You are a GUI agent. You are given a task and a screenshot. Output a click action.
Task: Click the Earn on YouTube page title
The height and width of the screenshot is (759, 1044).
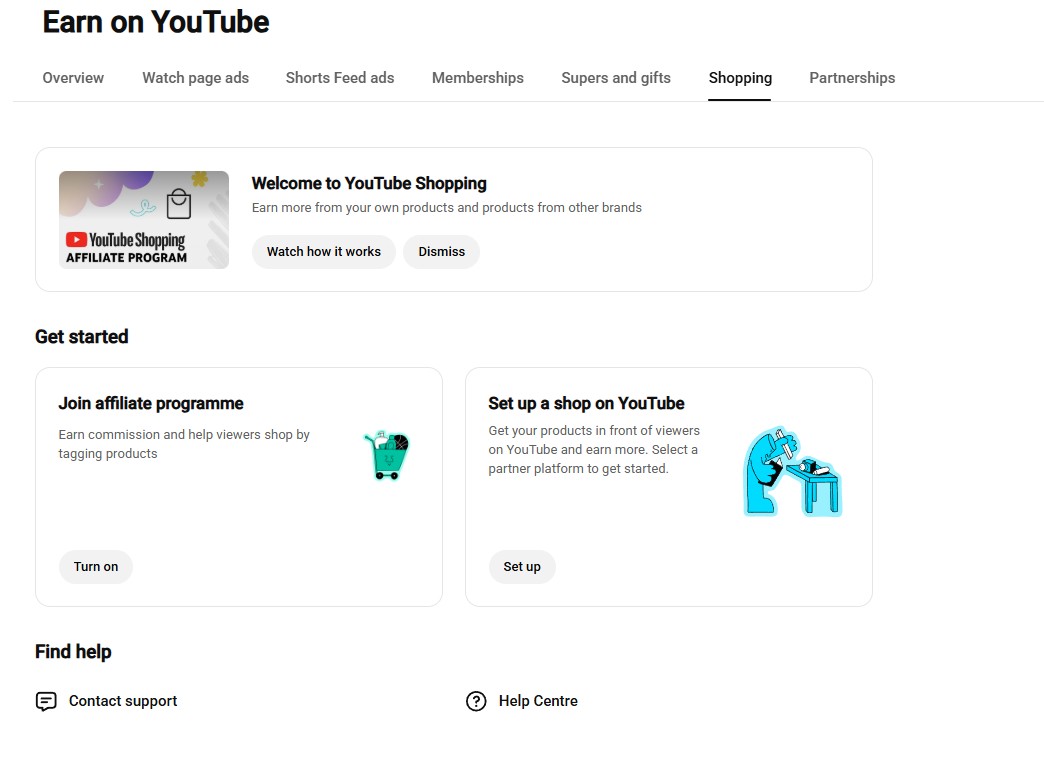click(x=156, y=22)
